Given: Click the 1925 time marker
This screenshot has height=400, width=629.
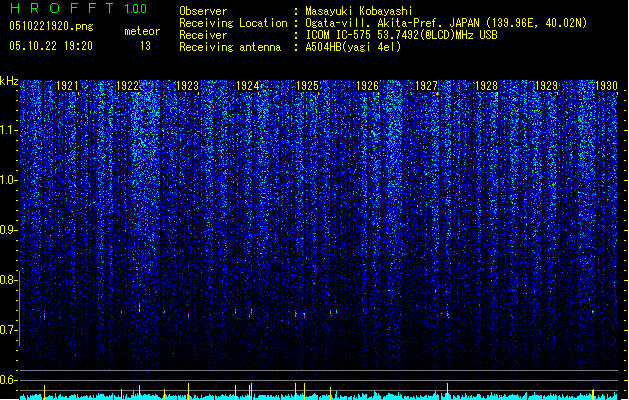Looking at the screenshot, I should pyautogui.click(x=307, y=85).
